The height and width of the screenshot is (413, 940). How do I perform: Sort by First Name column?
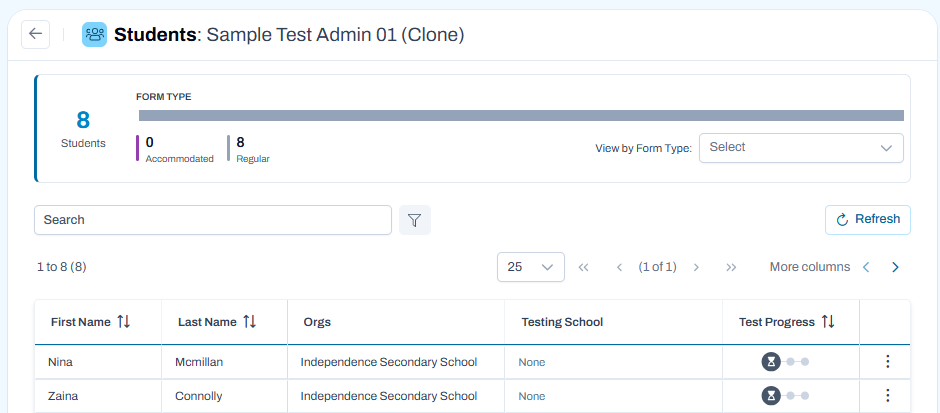(123, 322)
